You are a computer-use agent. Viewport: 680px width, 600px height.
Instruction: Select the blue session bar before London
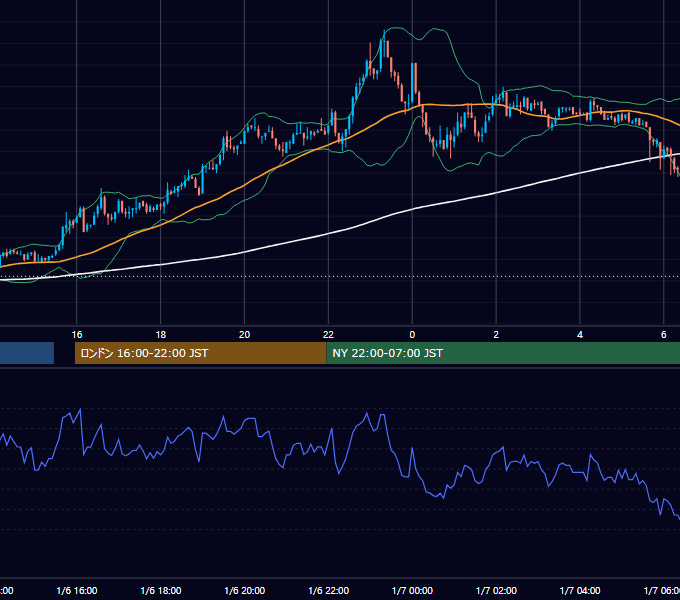[27, 353]
